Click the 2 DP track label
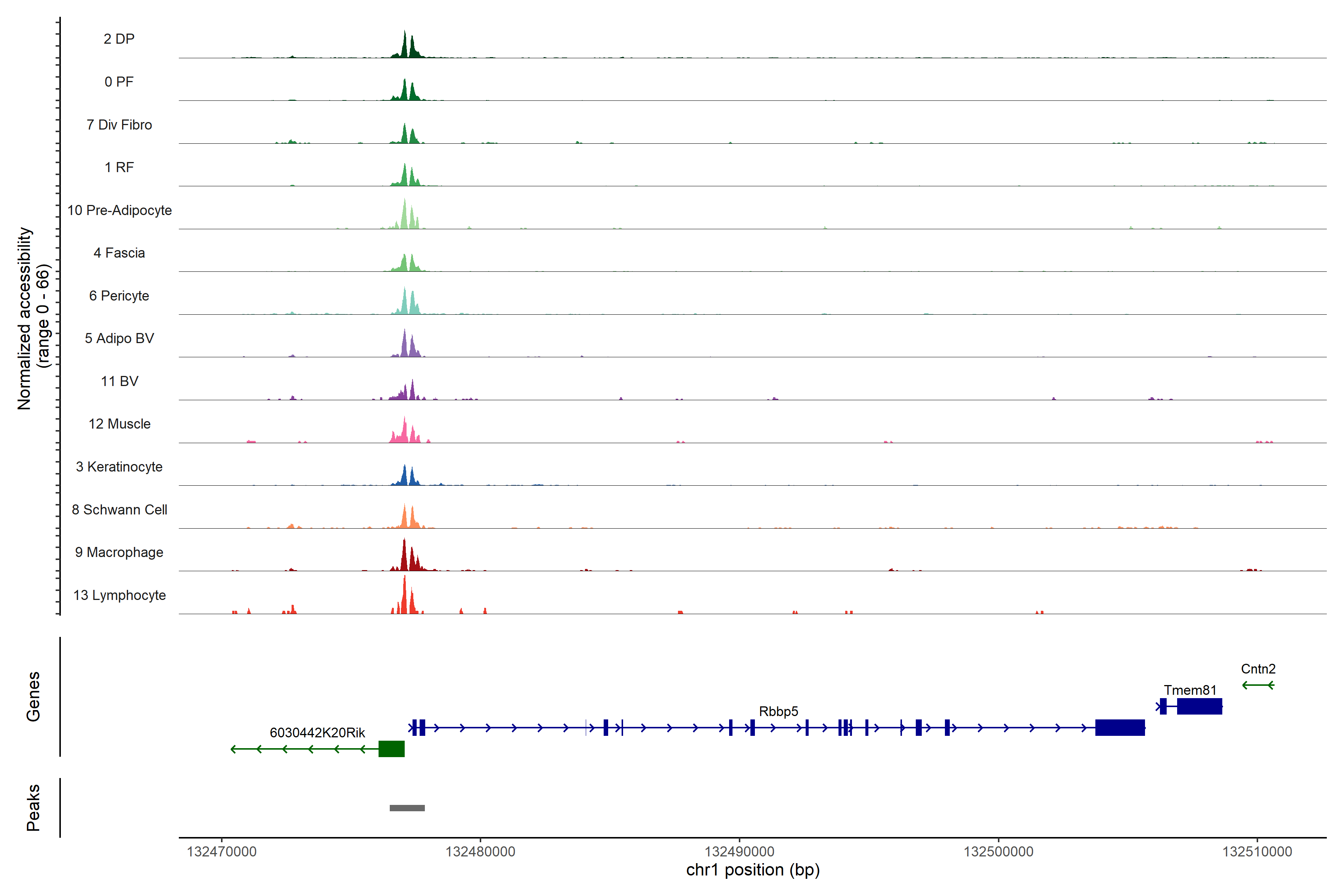The width and height of the screenshot is (1344, 896). (119, 39)
